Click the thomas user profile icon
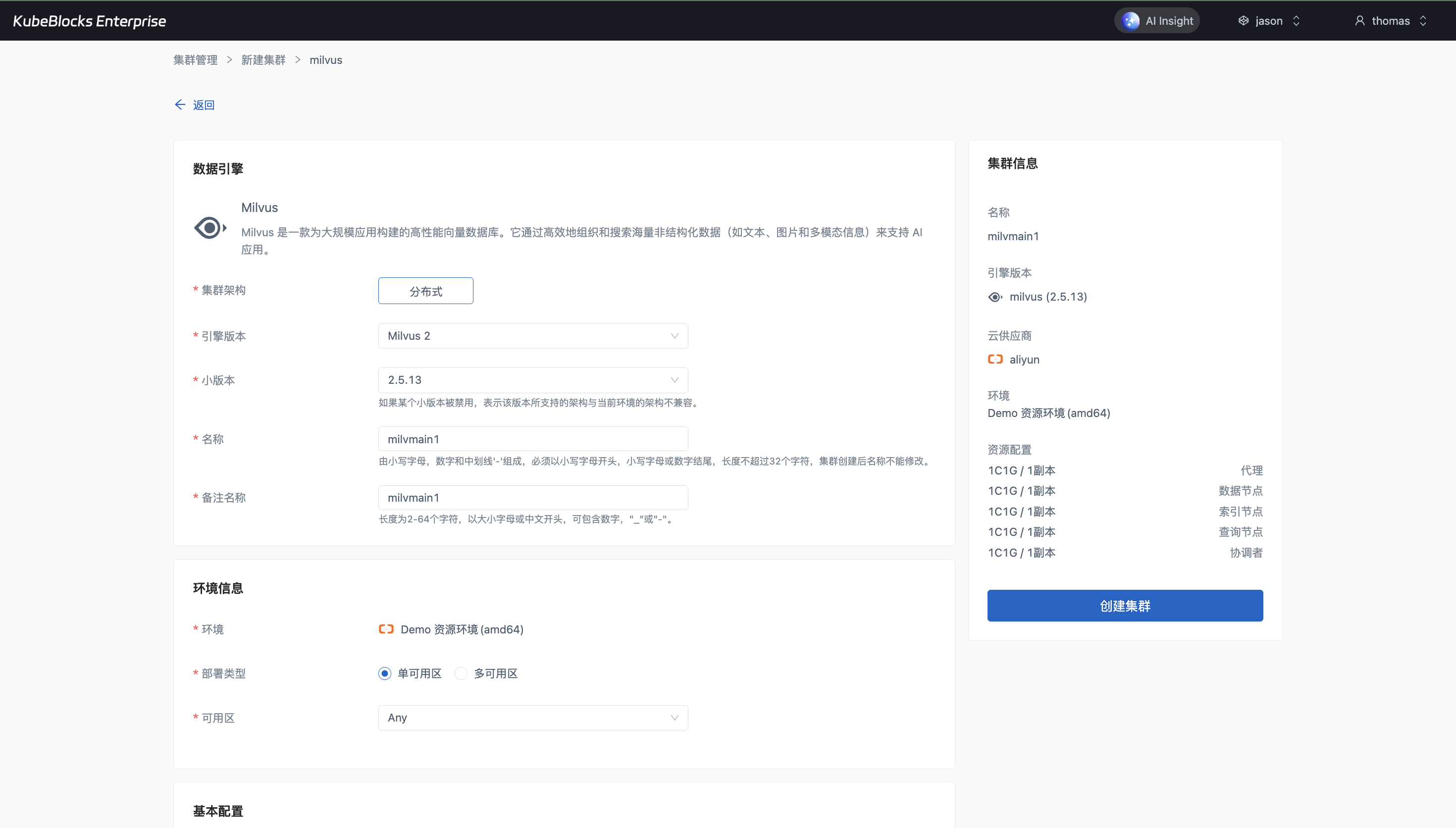Viewport: 1456px width, 828px height. click(x=1359, y=21)
